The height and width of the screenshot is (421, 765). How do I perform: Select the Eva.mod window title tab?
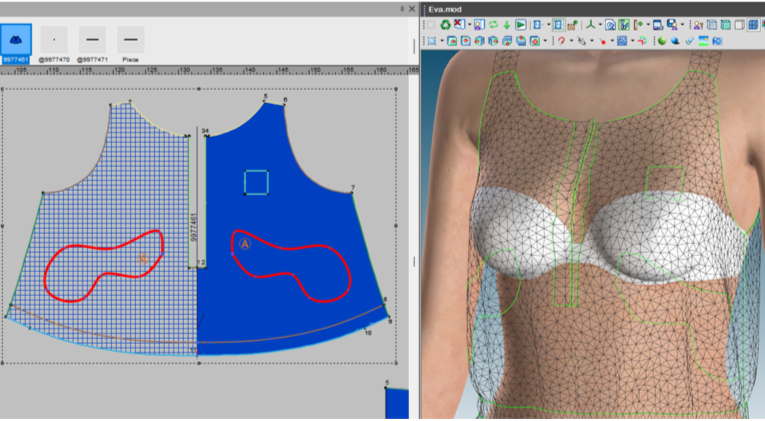coord(442,8)
